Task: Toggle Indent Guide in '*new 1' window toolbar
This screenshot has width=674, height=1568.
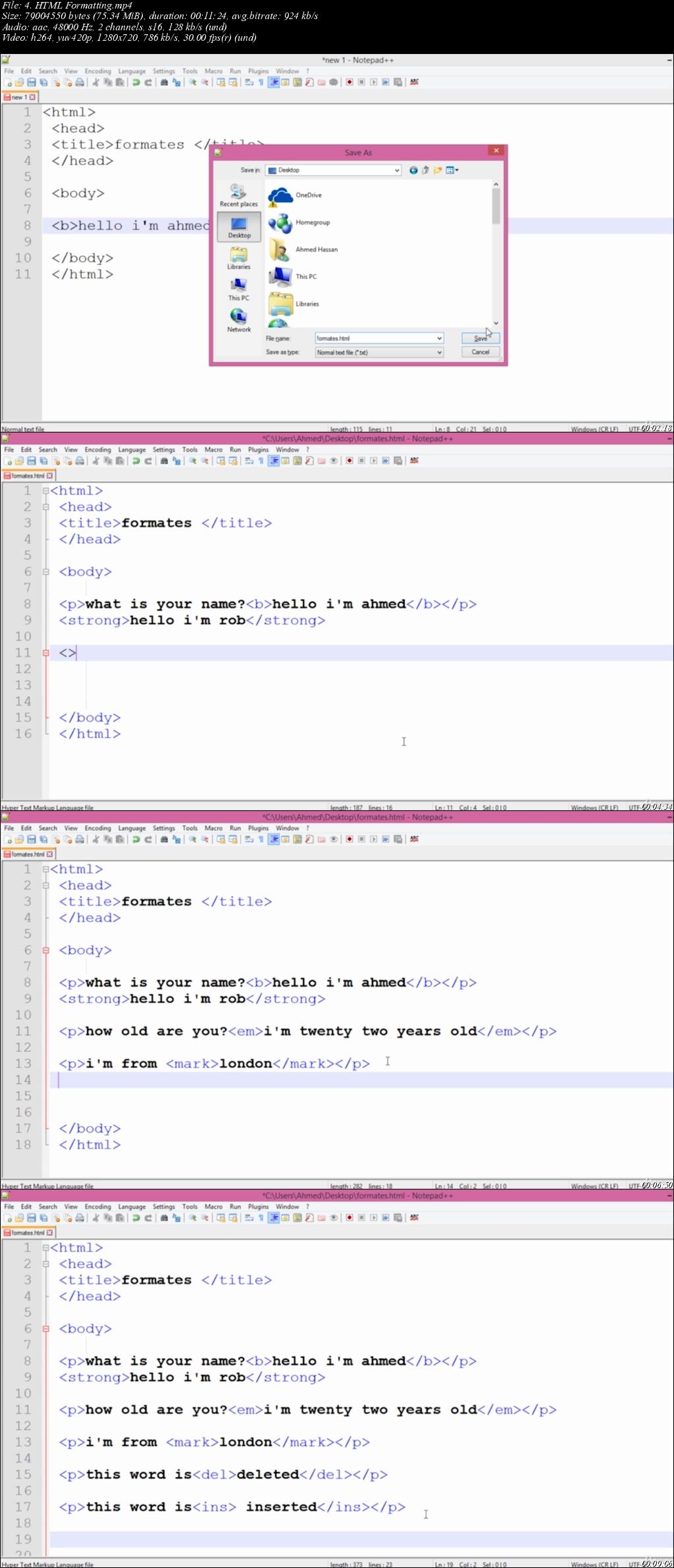Action: pos(273,82)
